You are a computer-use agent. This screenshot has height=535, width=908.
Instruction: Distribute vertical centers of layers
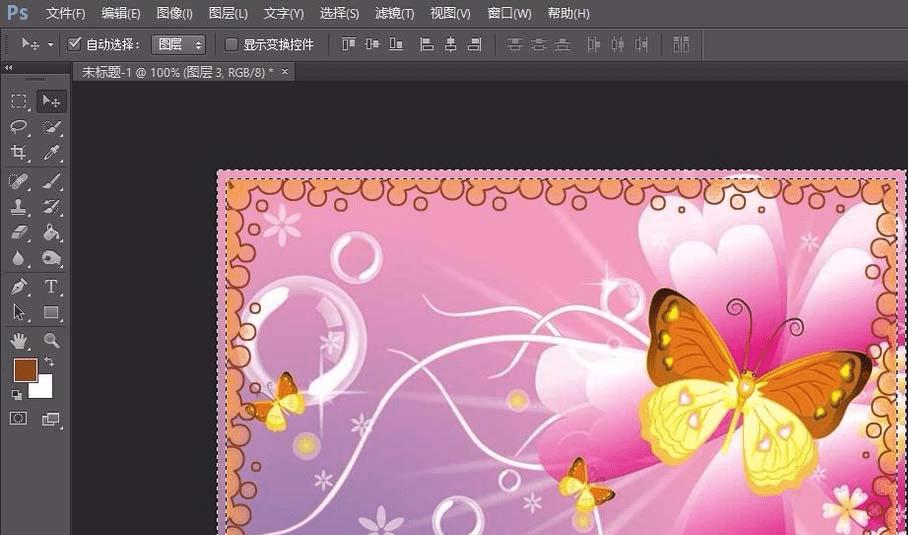(x=539, y=44)
